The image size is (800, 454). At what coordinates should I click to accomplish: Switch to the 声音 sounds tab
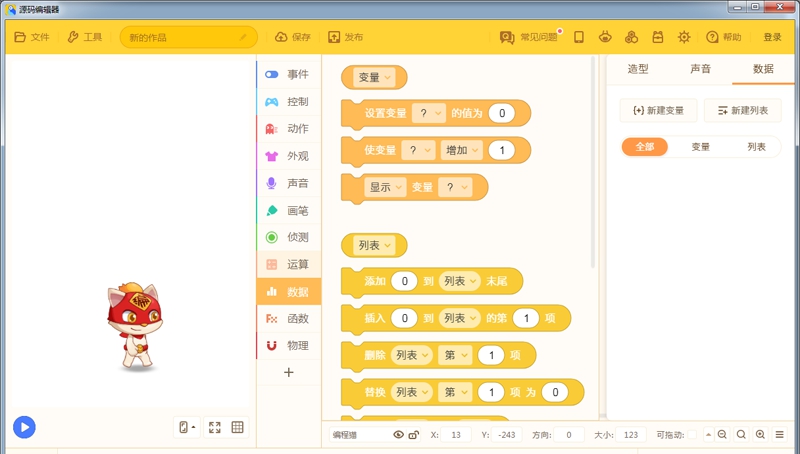(x=701, y=69)
